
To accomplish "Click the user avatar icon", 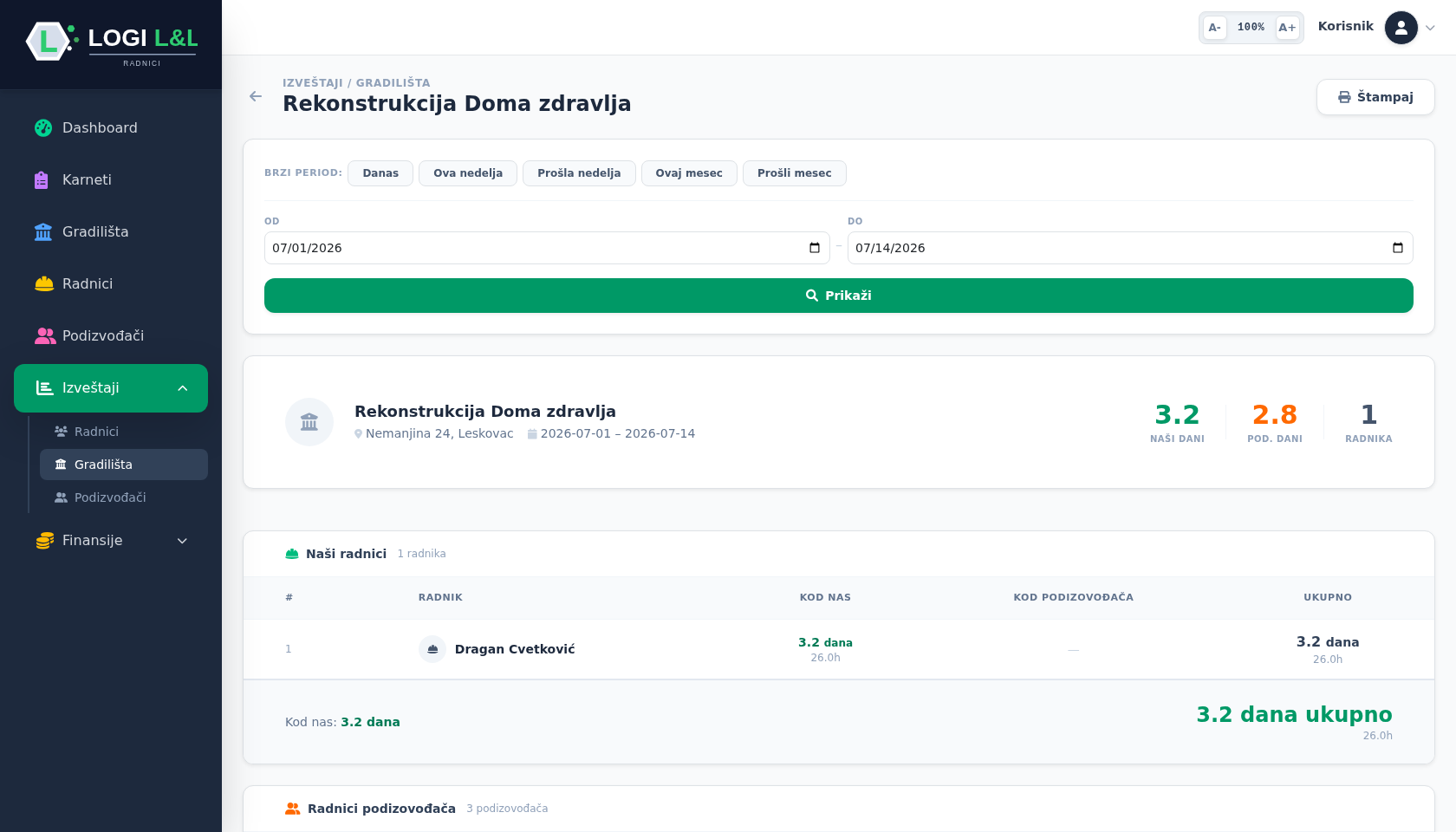I will click(x=1401, y=28).
